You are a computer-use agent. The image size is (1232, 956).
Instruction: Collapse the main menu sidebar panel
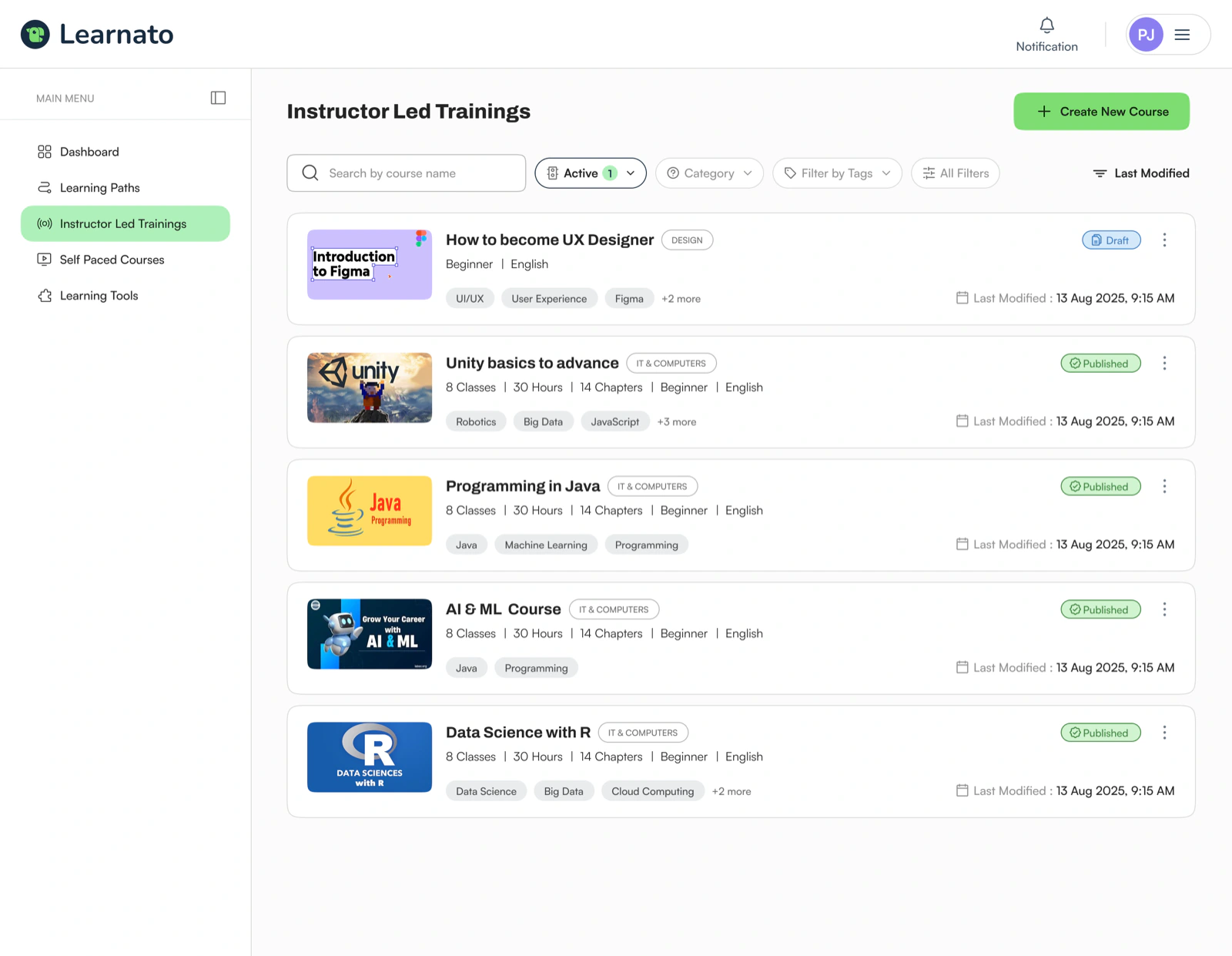[218, 98]
